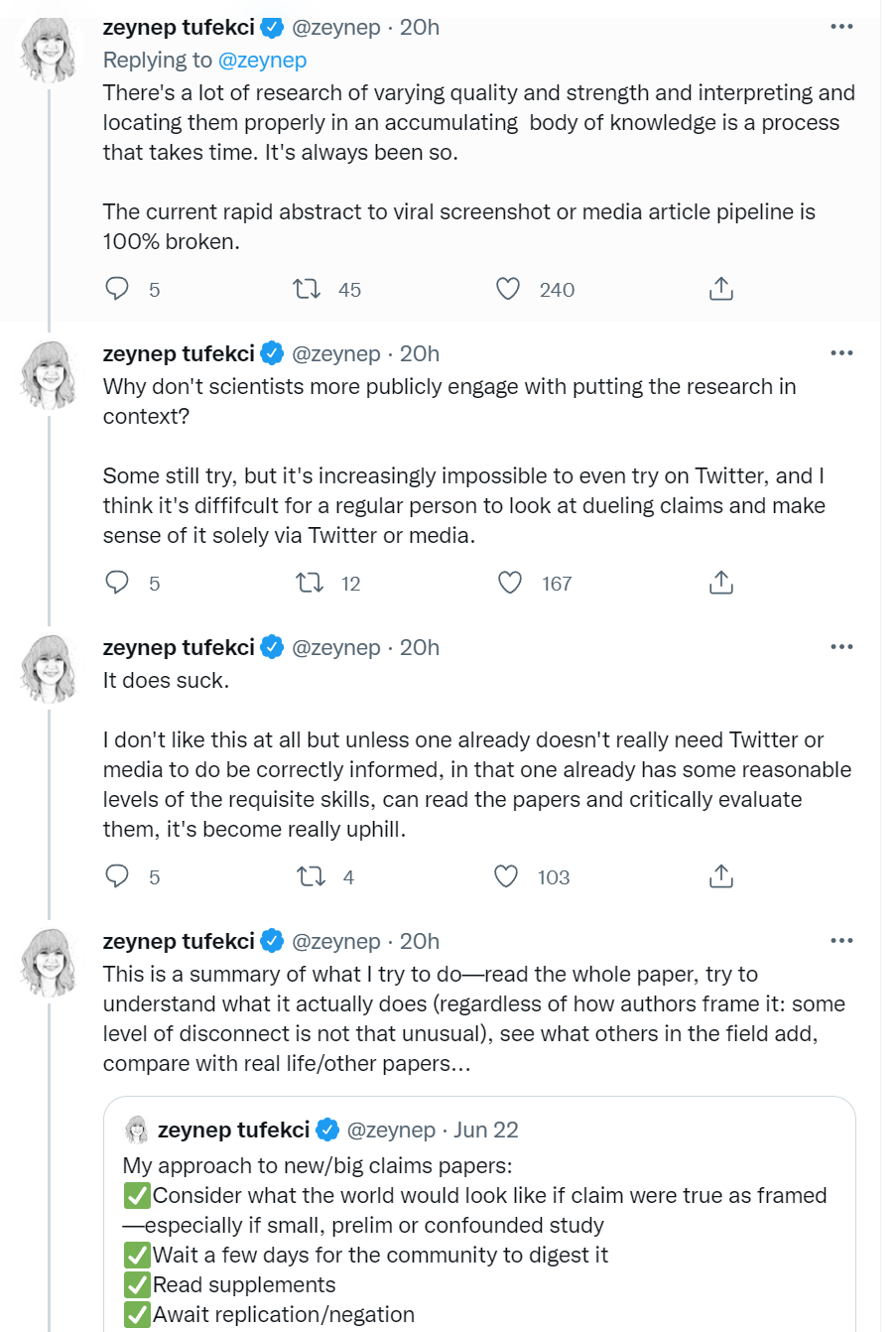
Task: Click zeynep tufekci's avatar on the first tweet
Action: tap(49, 50)
